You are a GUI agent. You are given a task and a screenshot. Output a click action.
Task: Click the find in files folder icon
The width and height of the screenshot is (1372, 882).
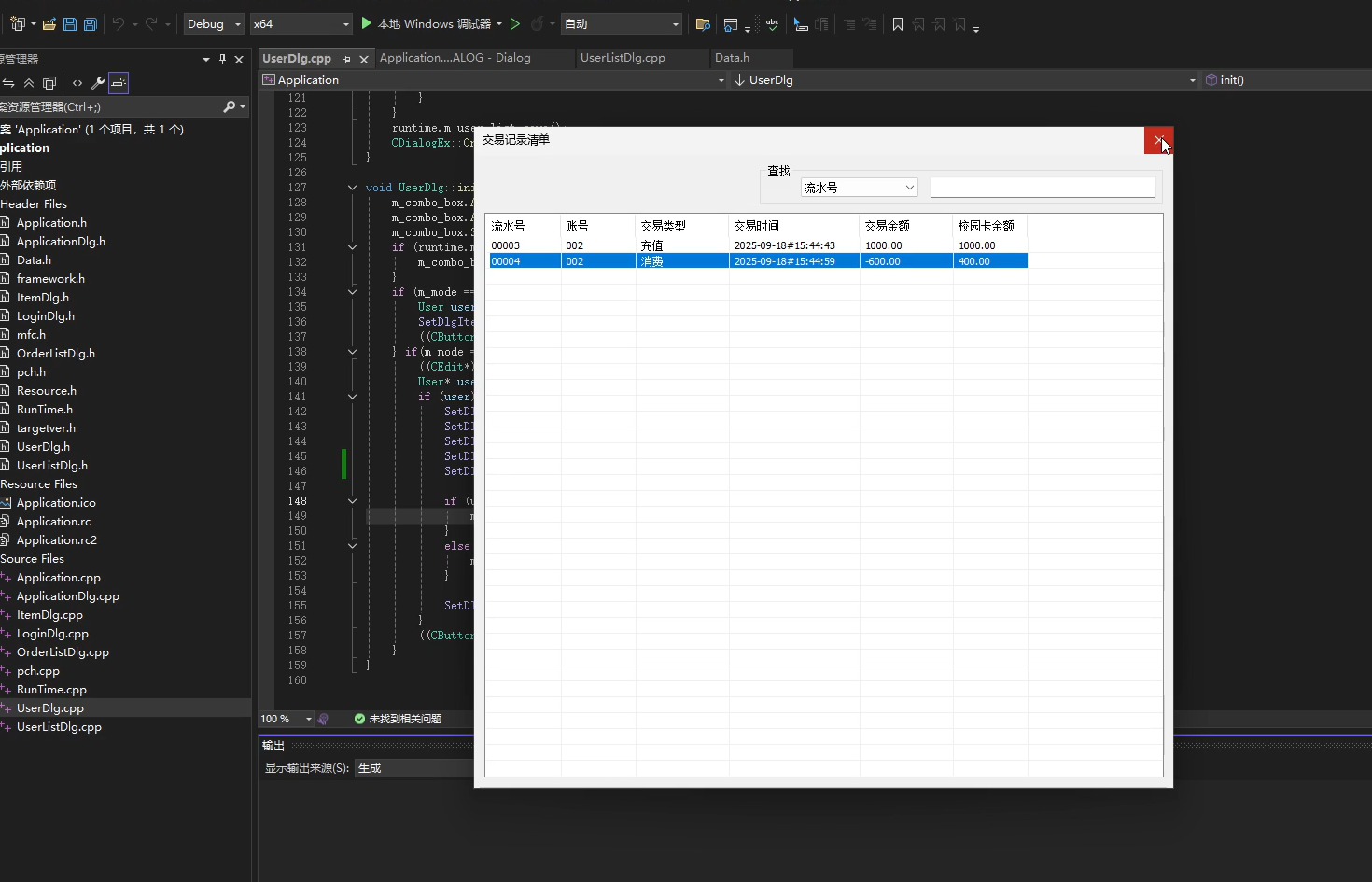[x=704, y=24]
